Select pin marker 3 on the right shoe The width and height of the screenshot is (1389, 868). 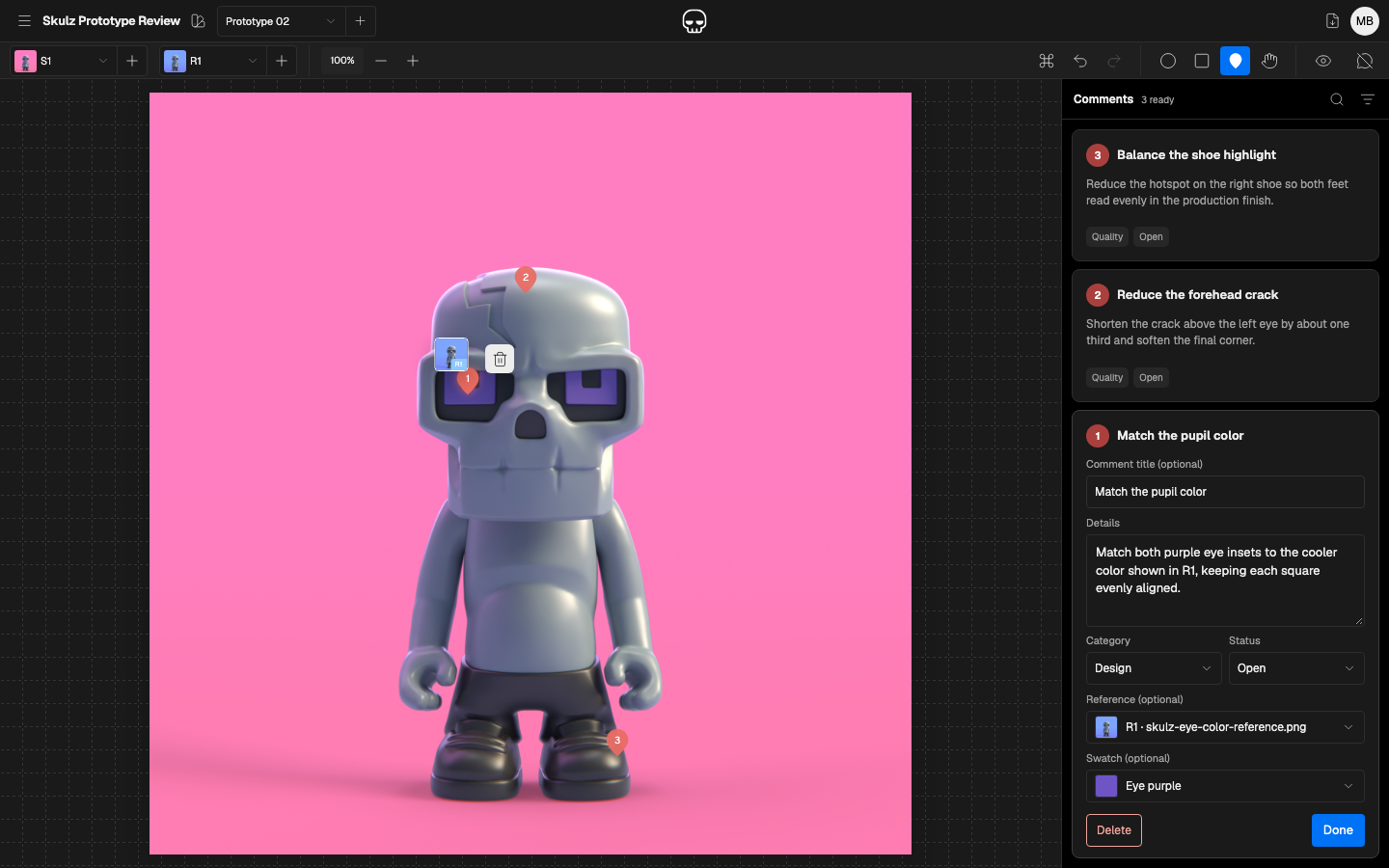(x=617, y=742)
